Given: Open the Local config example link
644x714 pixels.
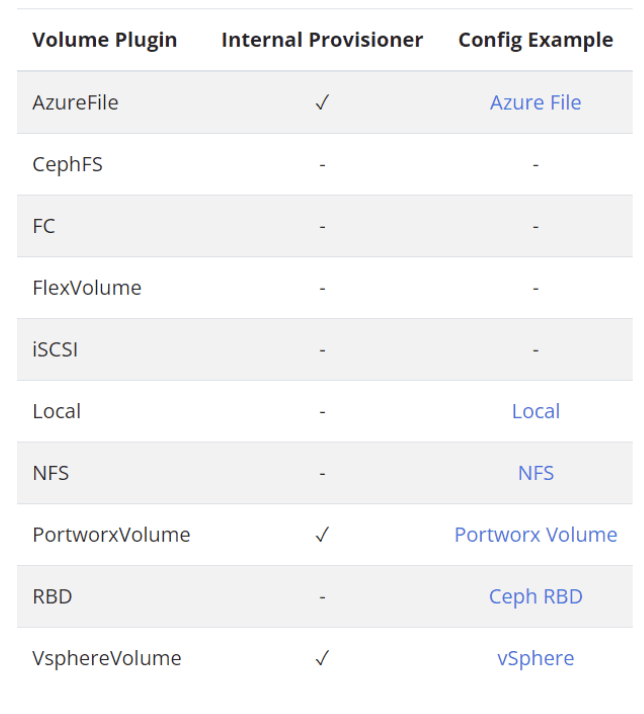Looking at the screenshot, I should click(x=535, y=411).
